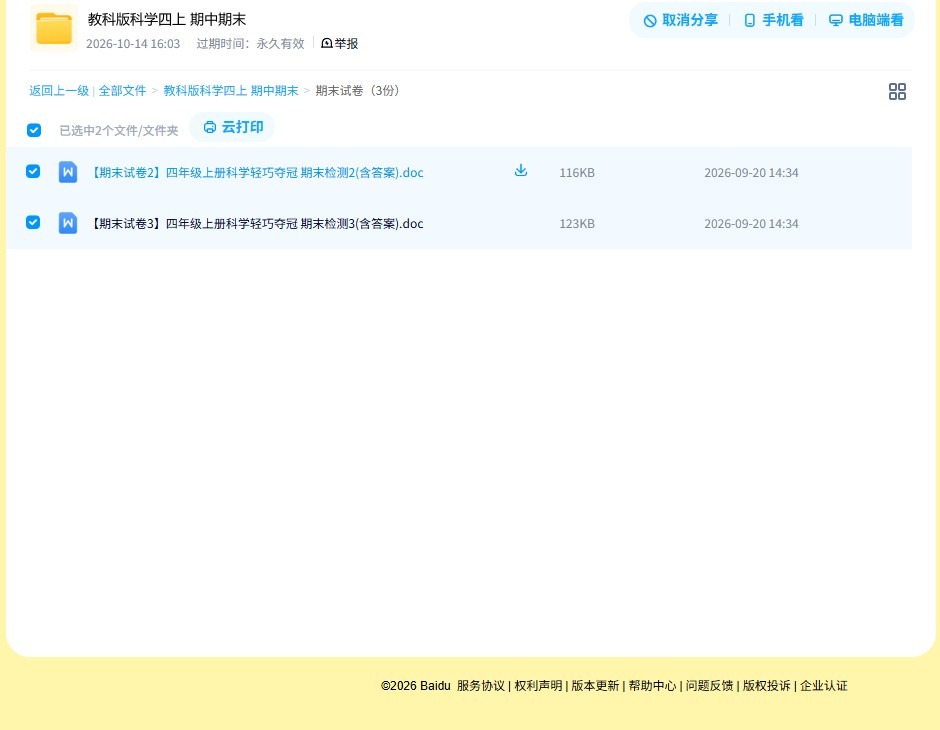
Task: Open 电脑端看 option
Action: click(x=866, y=20)
